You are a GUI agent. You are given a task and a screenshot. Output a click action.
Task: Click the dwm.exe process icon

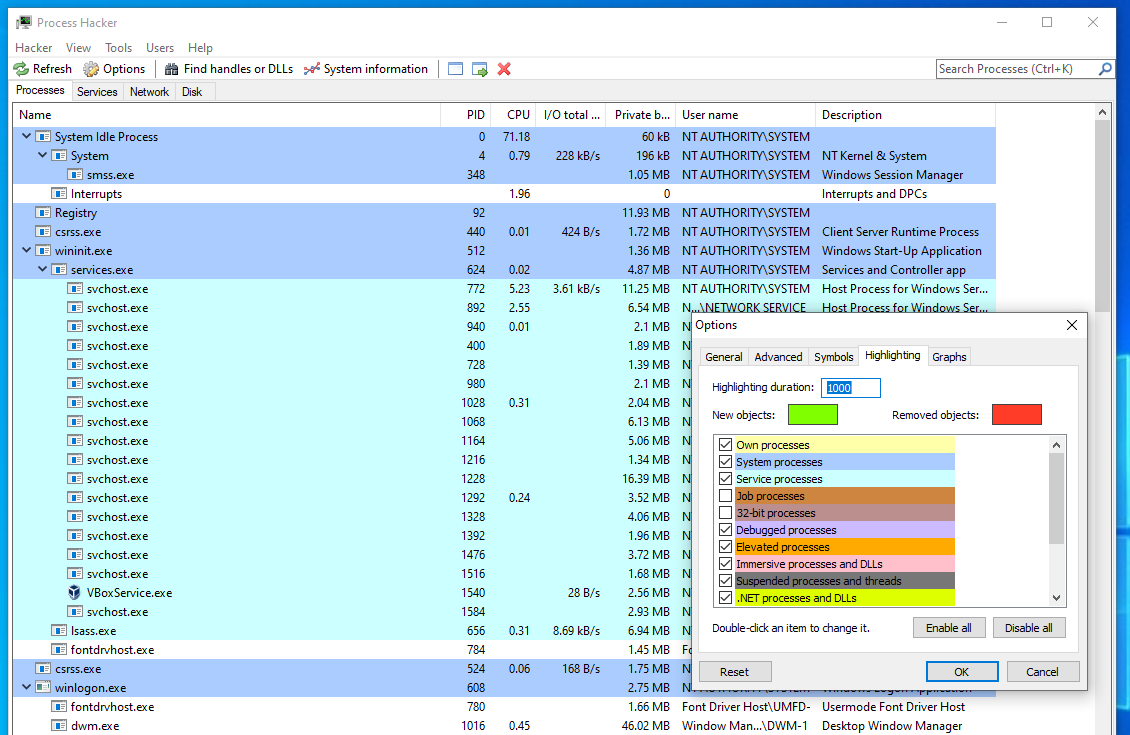[59, 726]
